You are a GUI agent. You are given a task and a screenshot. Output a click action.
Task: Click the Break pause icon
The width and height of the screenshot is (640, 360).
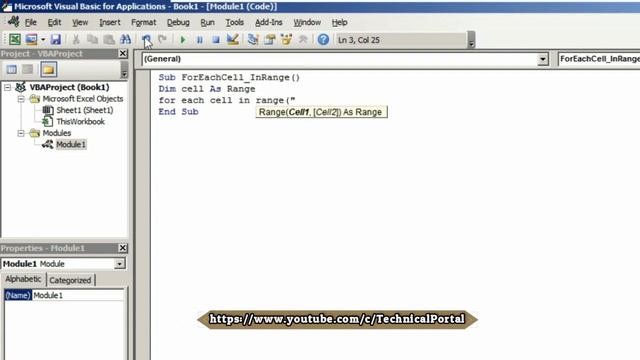(x=200, y=40)
